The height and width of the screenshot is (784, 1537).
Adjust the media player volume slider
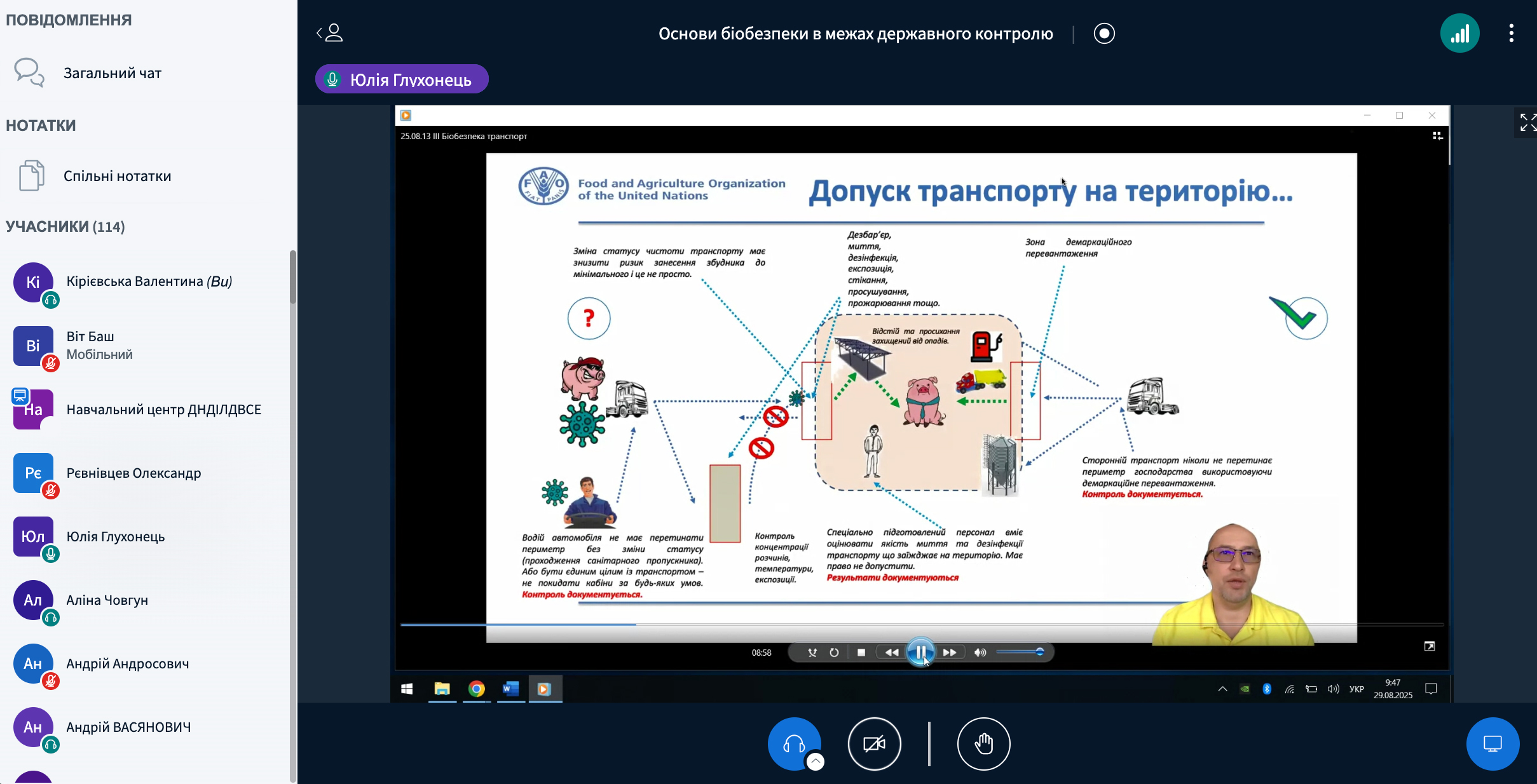click(1020, 652)
